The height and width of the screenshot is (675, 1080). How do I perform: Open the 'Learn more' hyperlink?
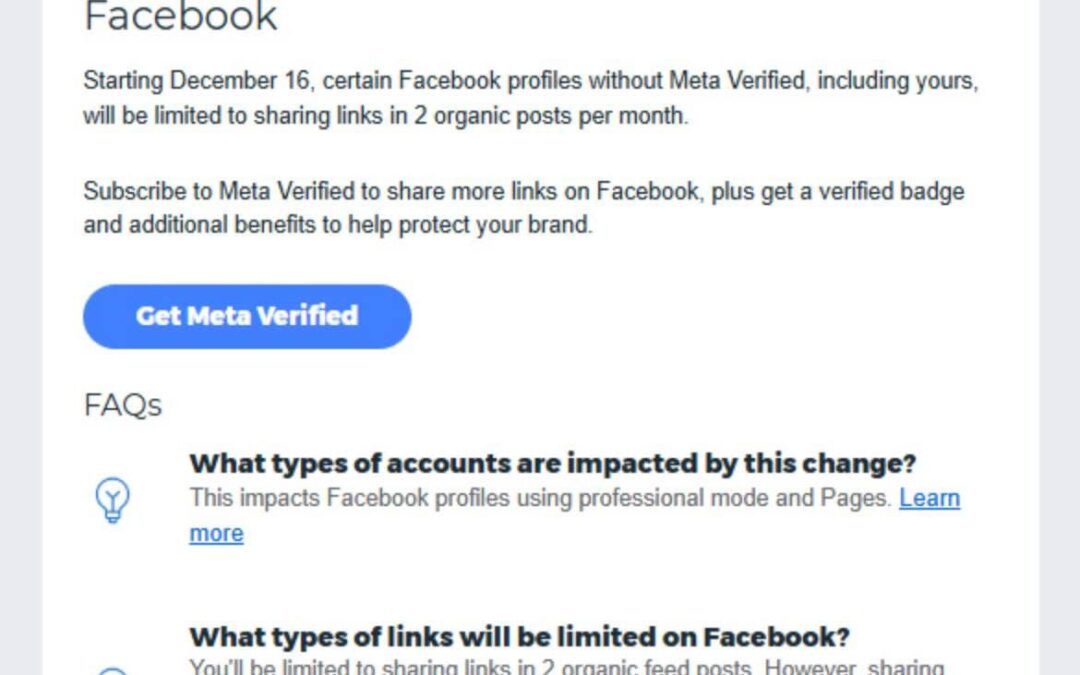click(929, 498)
